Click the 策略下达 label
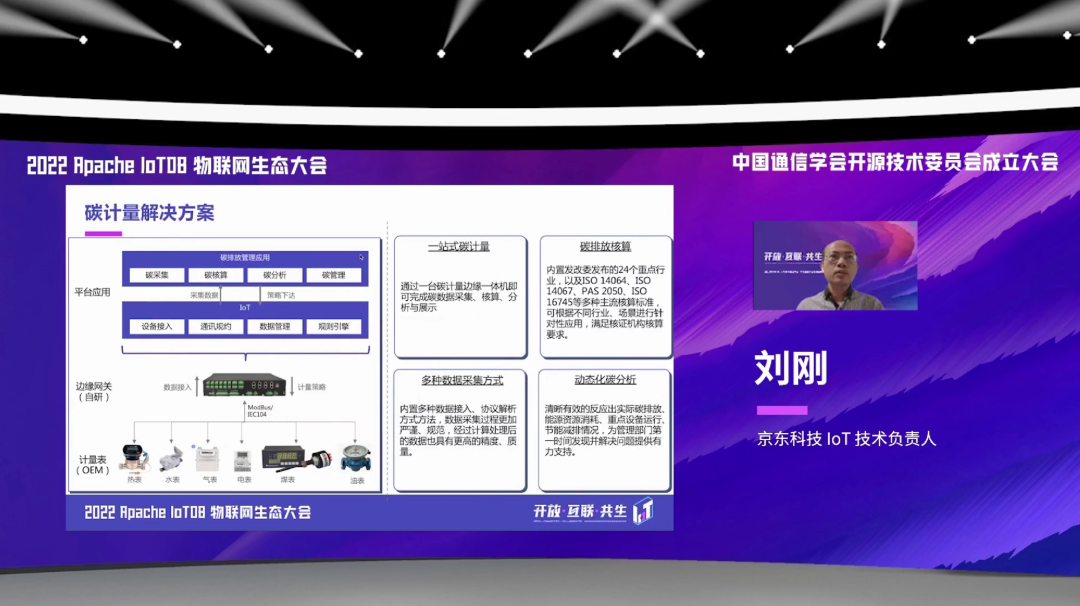 coord(281,295)
